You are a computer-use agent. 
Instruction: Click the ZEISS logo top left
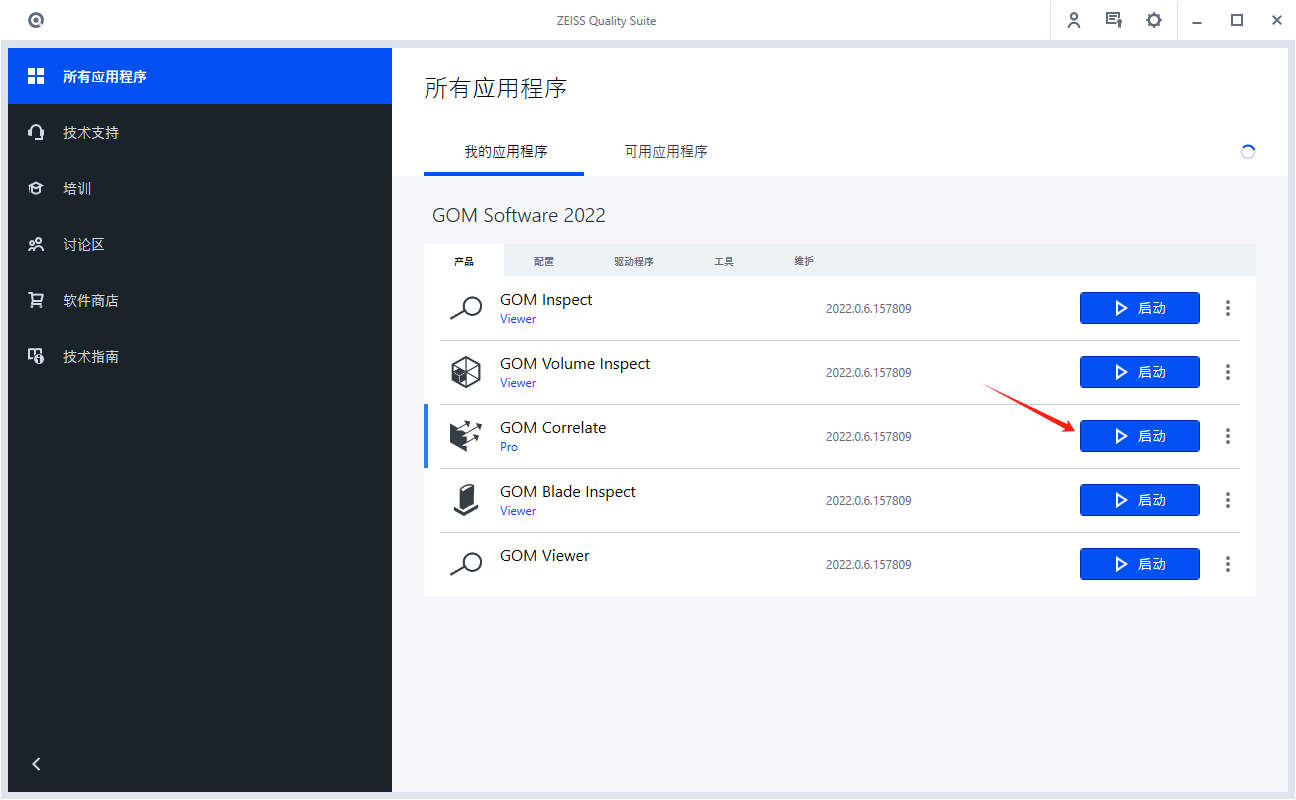(36, 20)
